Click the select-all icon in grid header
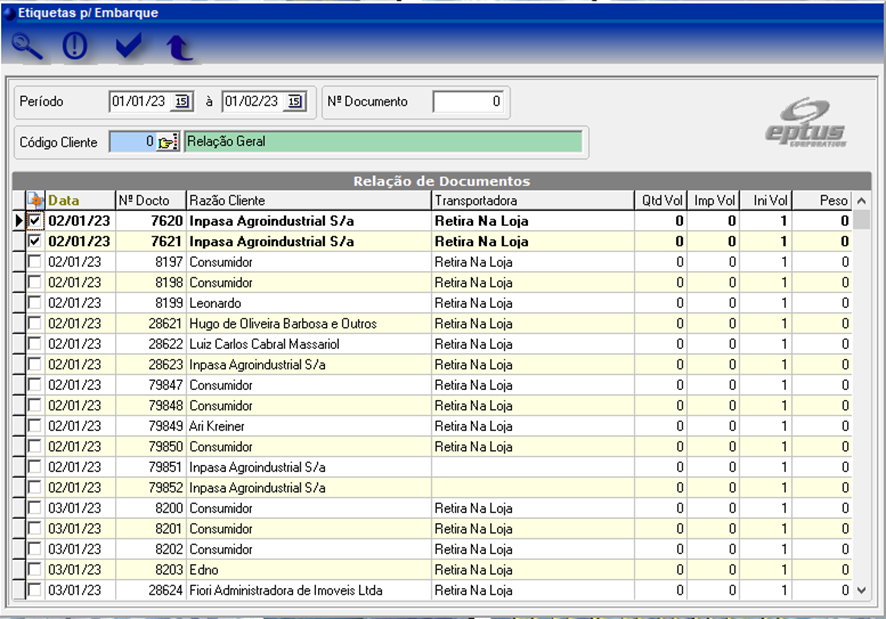The width and height of the screenshot is (886, 619). 35,201
